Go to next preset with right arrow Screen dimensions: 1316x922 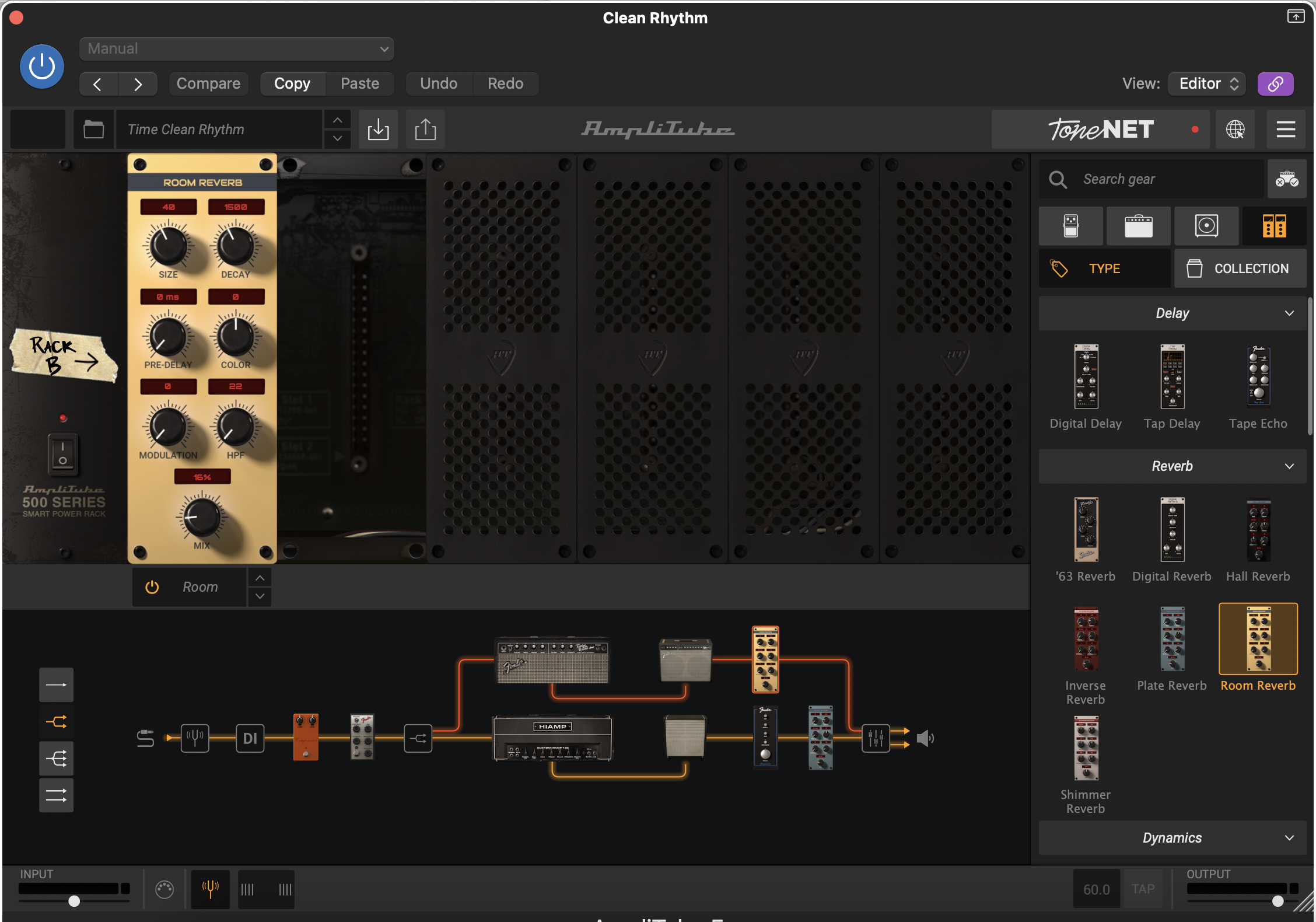coord(138,84)
